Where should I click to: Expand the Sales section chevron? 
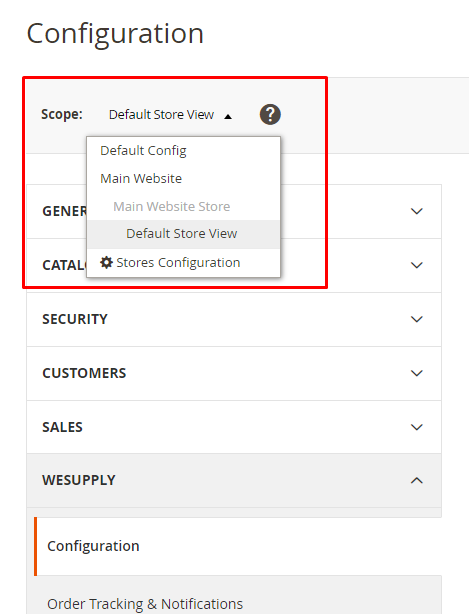coord(417,427)
